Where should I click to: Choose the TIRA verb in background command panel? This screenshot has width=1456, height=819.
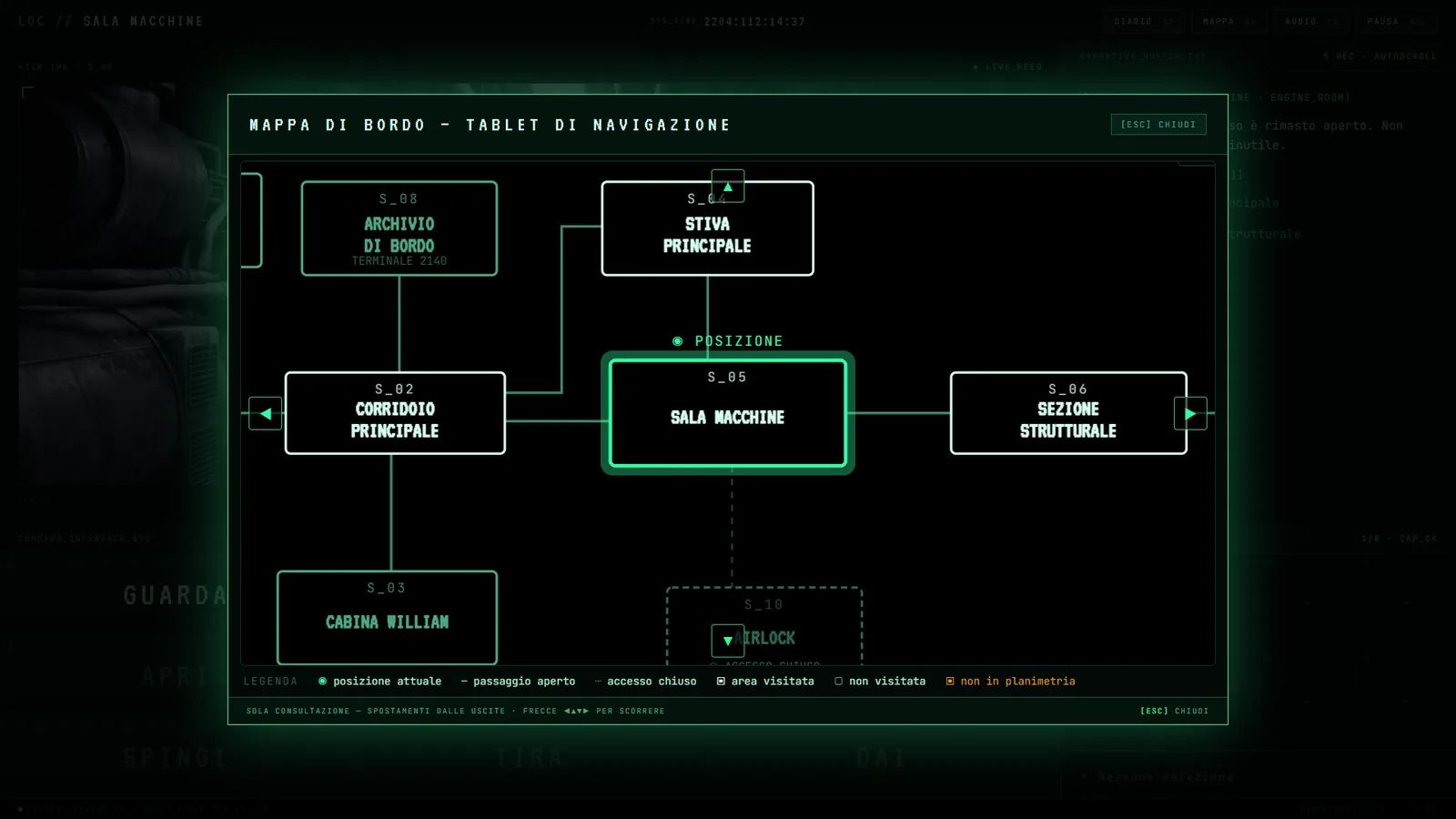tap(530, 757)
